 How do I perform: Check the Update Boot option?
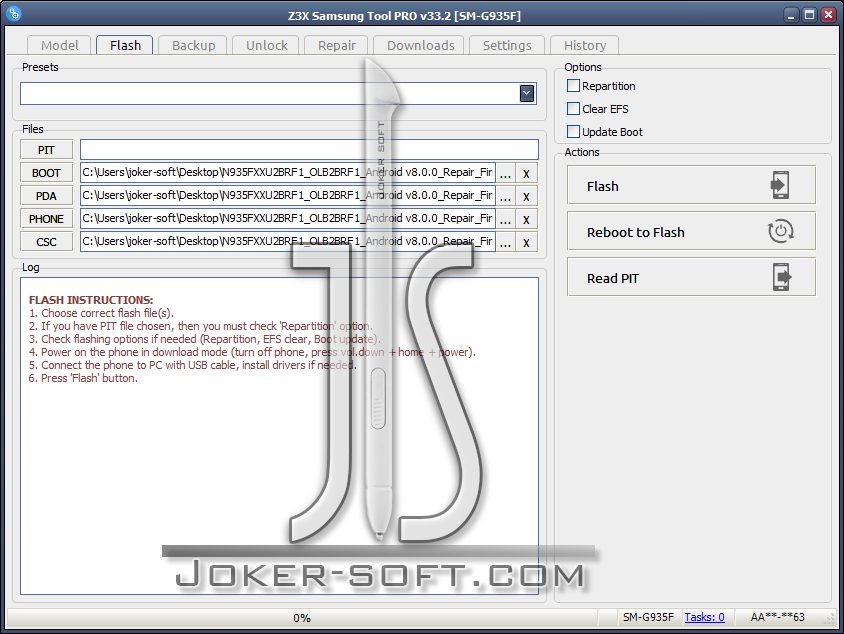coord(573,132)
